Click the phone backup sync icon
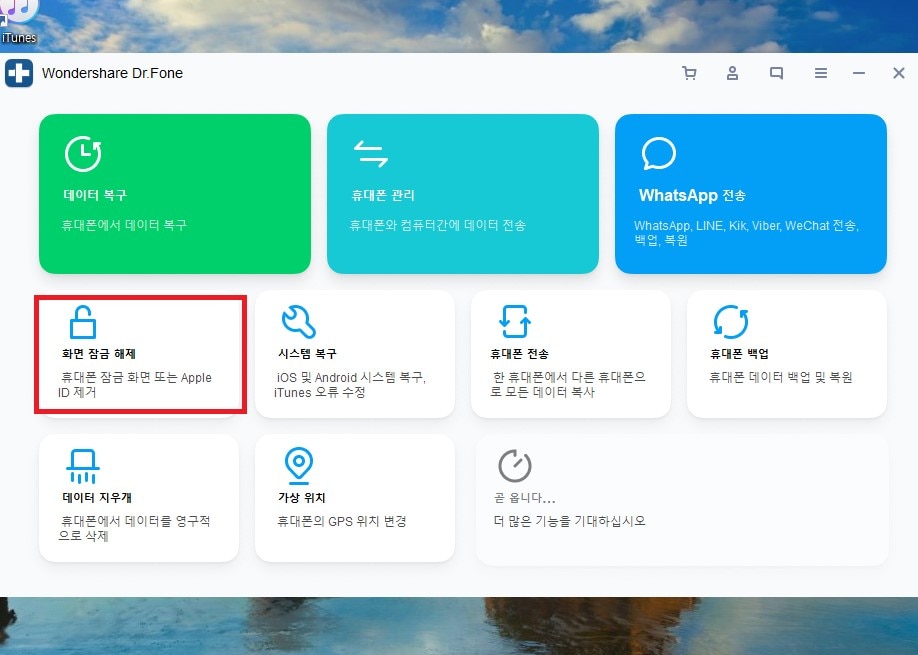This screenshot has width=918, height=655. pos(731,321)
